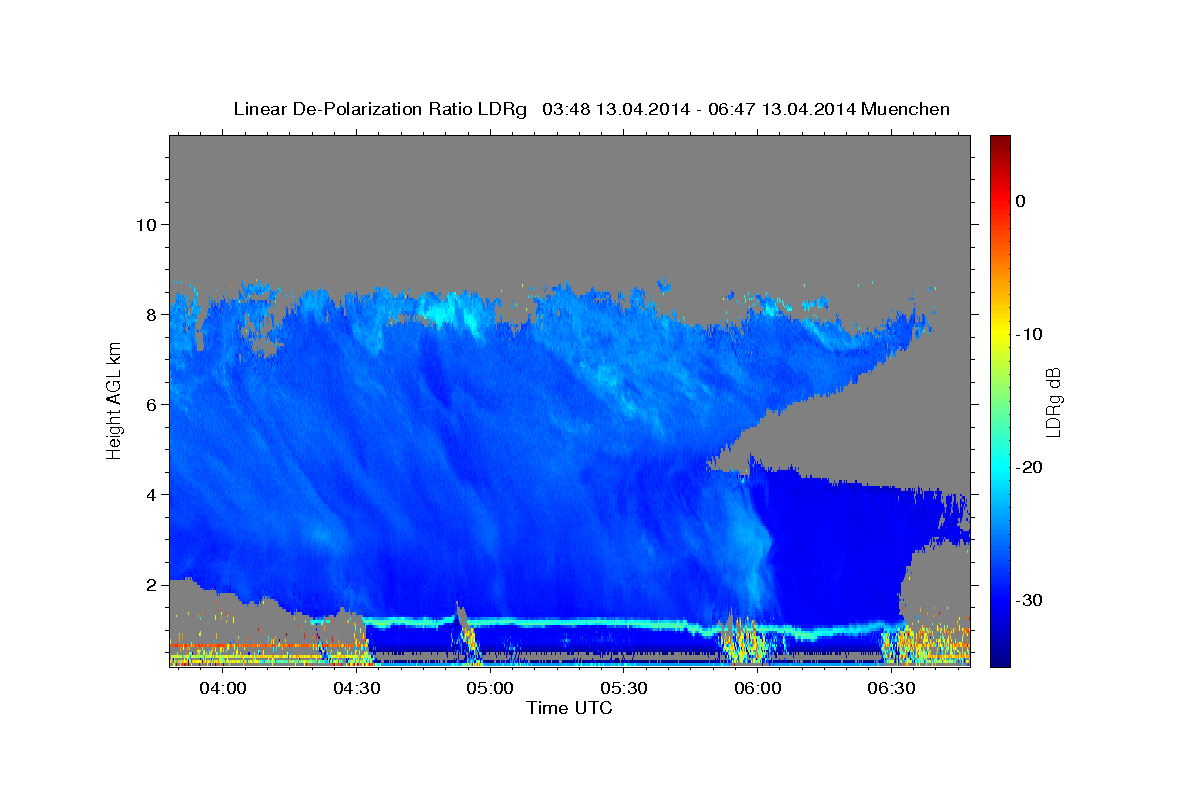Click the 'LDRg dB' colorbar label
Viewport: 1200px width, 800px height.
(x=1053, y=402)
